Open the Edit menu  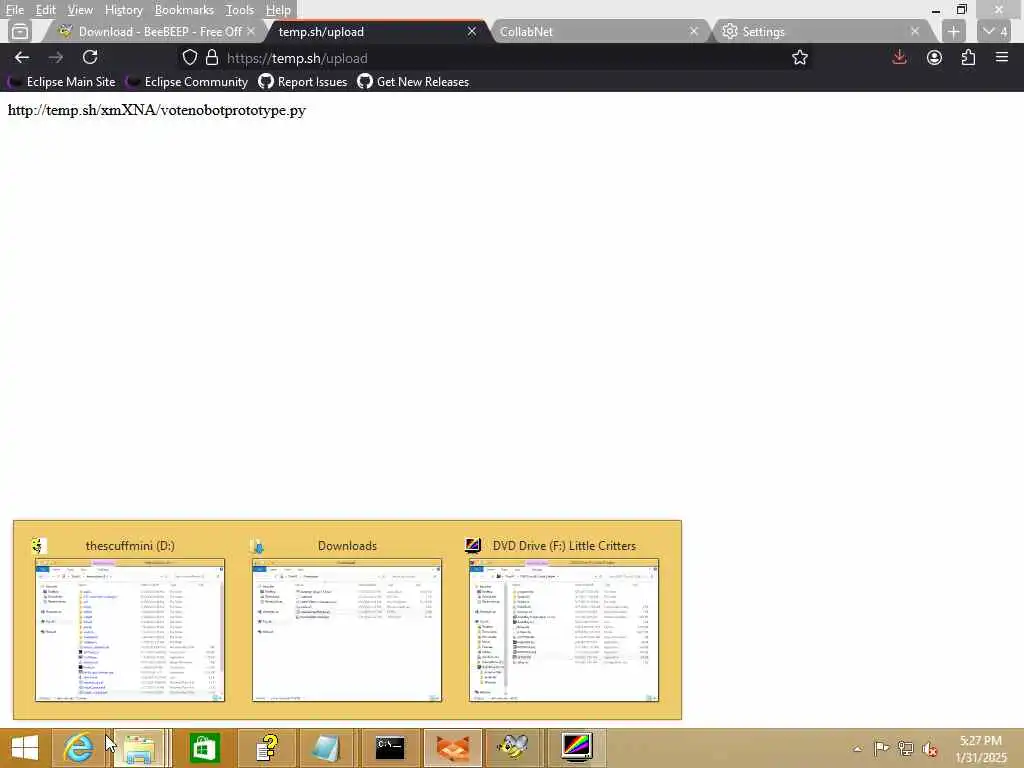pos(45,10)
